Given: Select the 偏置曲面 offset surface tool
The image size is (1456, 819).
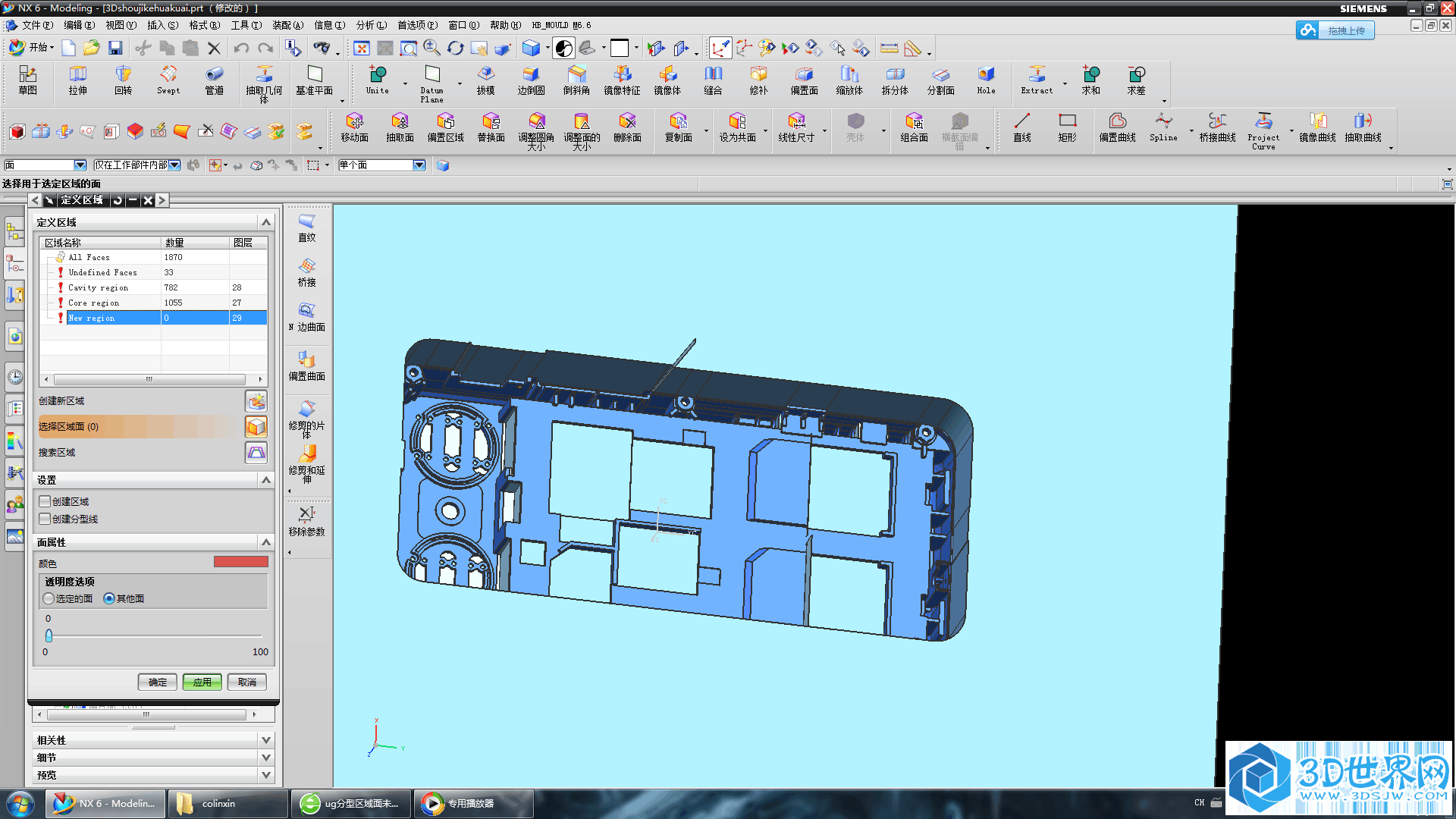Looking at the screenshot, I should 306,366.
